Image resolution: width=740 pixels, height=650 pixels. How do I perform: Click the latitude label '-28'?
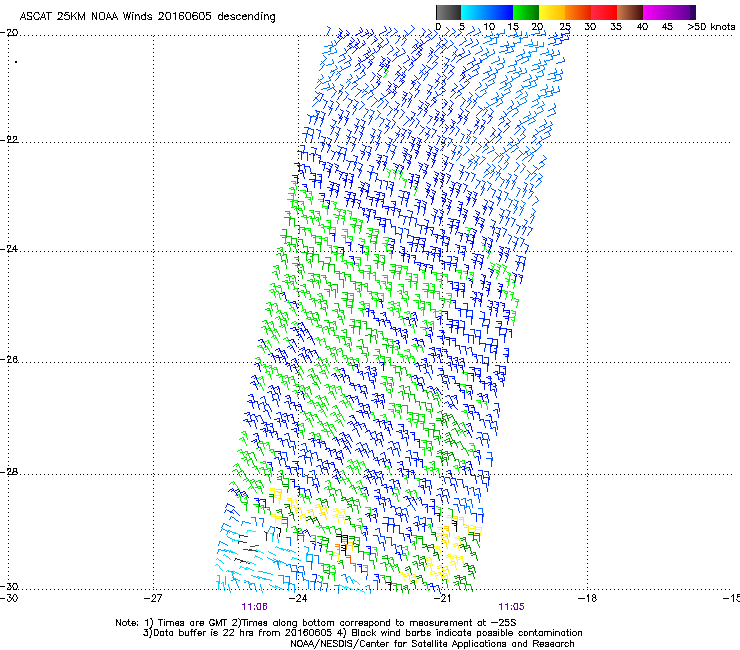click(9, 472)
